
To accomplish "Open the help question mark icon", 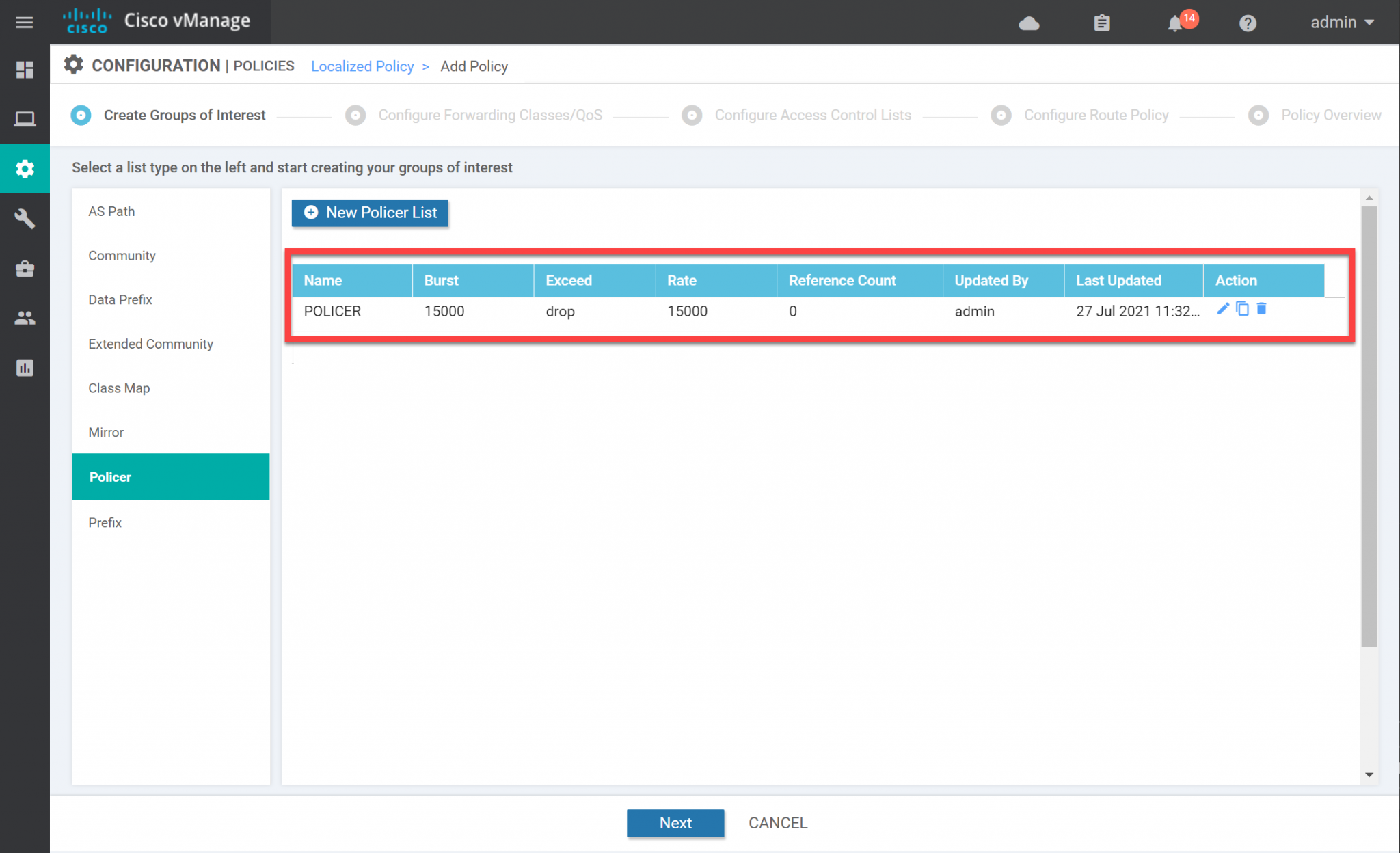I will pos(1248,23).
